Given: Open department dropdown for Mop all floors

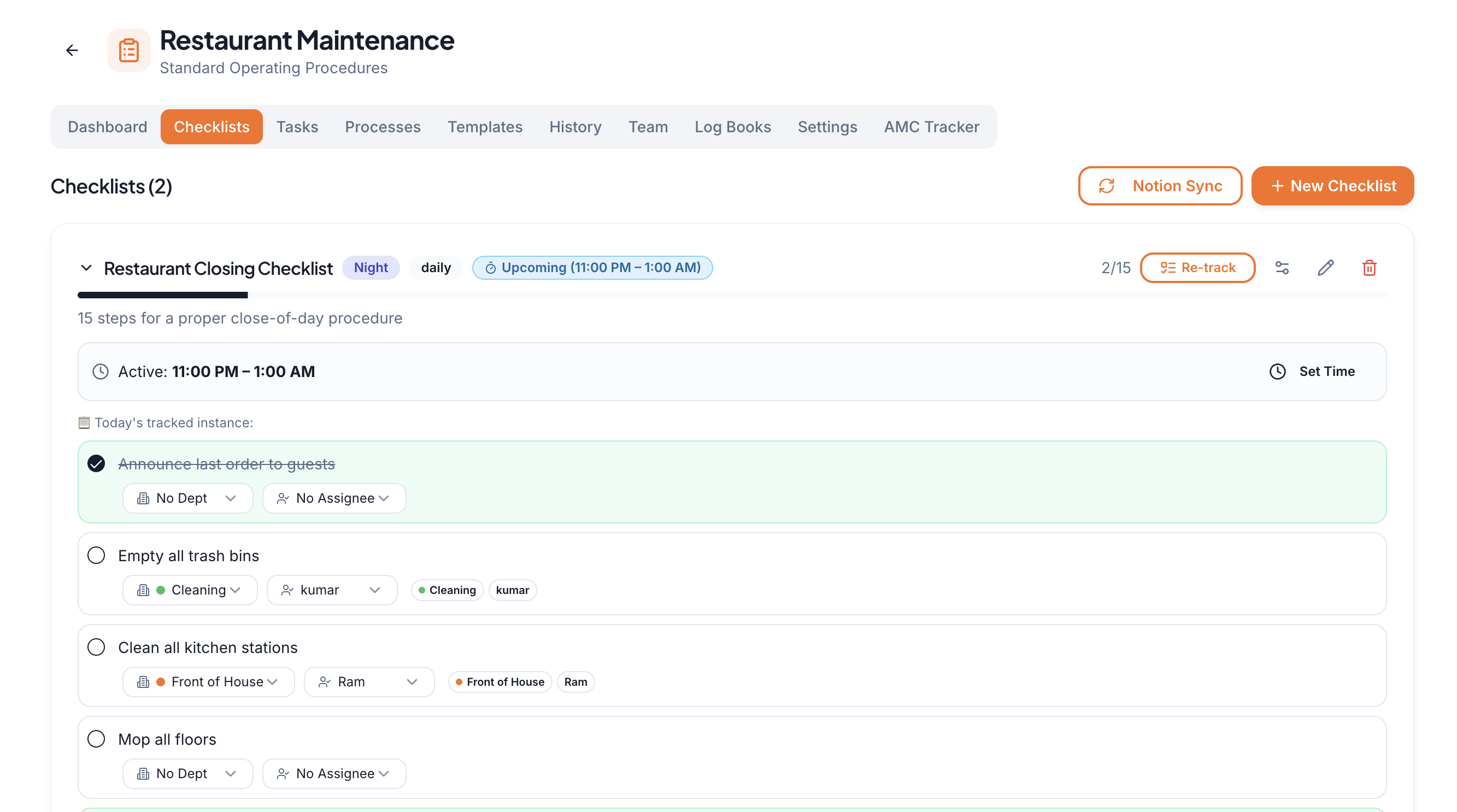Looking at the screenshot, I should (188, 773).
